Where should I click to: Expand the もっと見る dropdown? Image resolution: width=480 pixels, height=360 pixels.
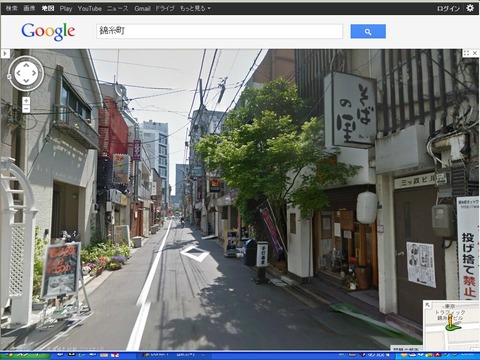pyautogui.click(x=195, y=8)
